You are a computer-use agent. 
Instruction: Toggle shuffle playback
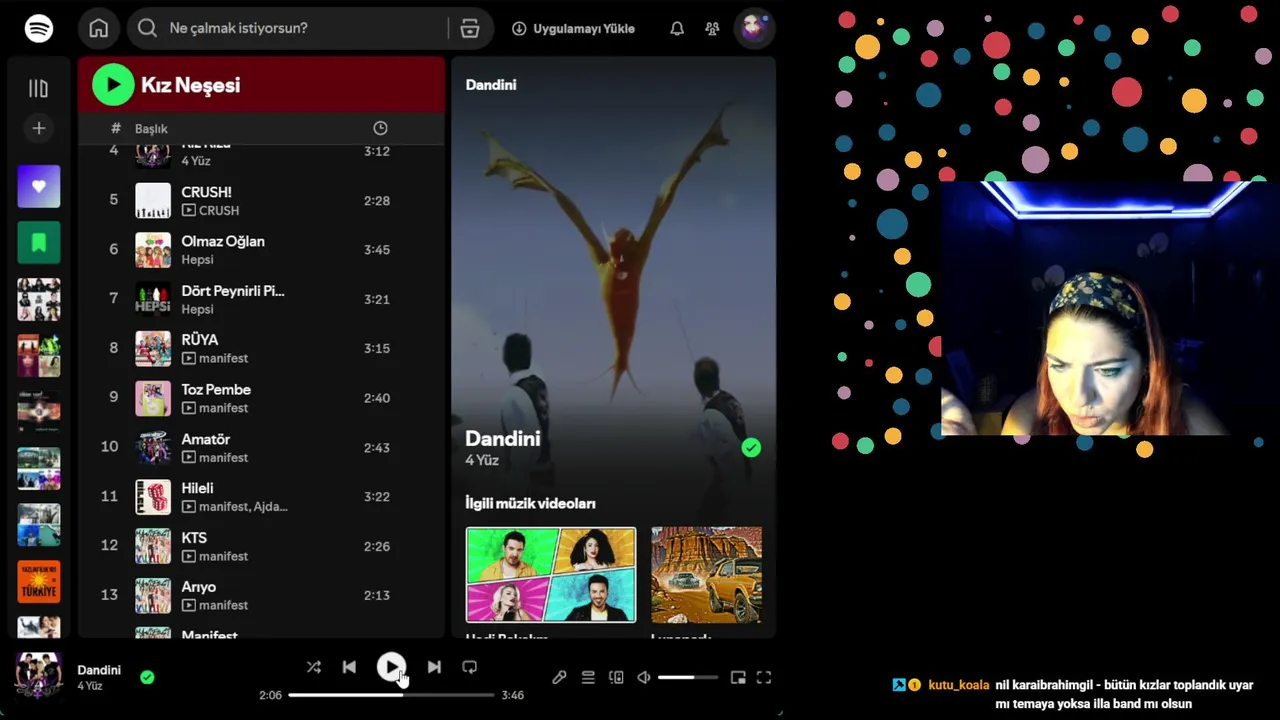(x=313, y=667)
